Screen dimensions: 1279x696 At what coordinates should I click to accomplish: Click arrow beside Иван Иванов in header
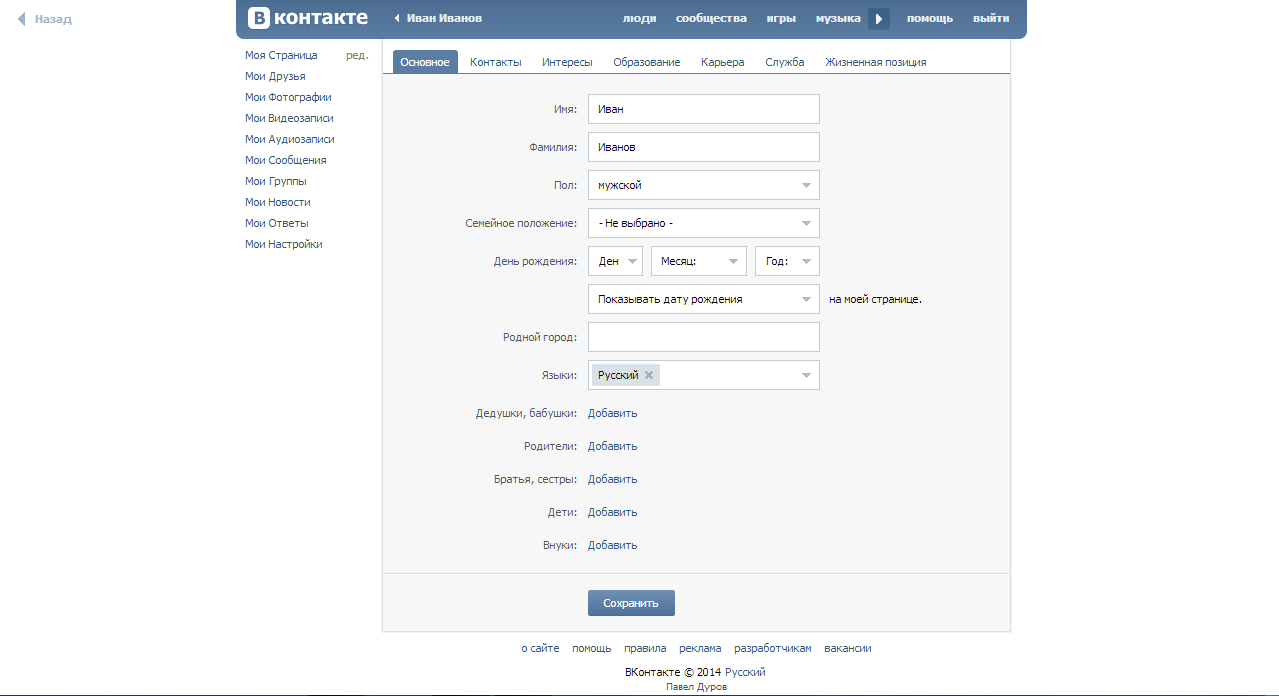(397, 18)
